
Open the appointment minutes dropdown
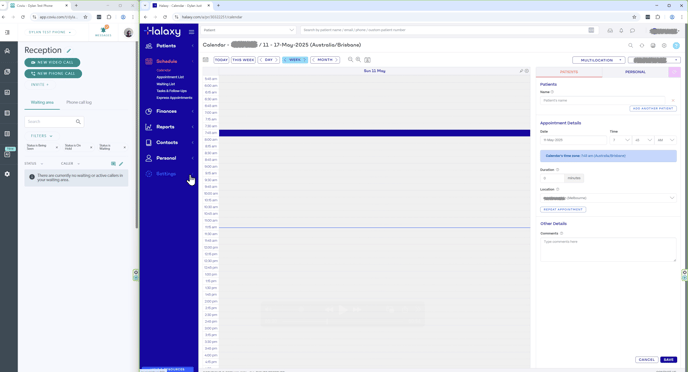643,140
